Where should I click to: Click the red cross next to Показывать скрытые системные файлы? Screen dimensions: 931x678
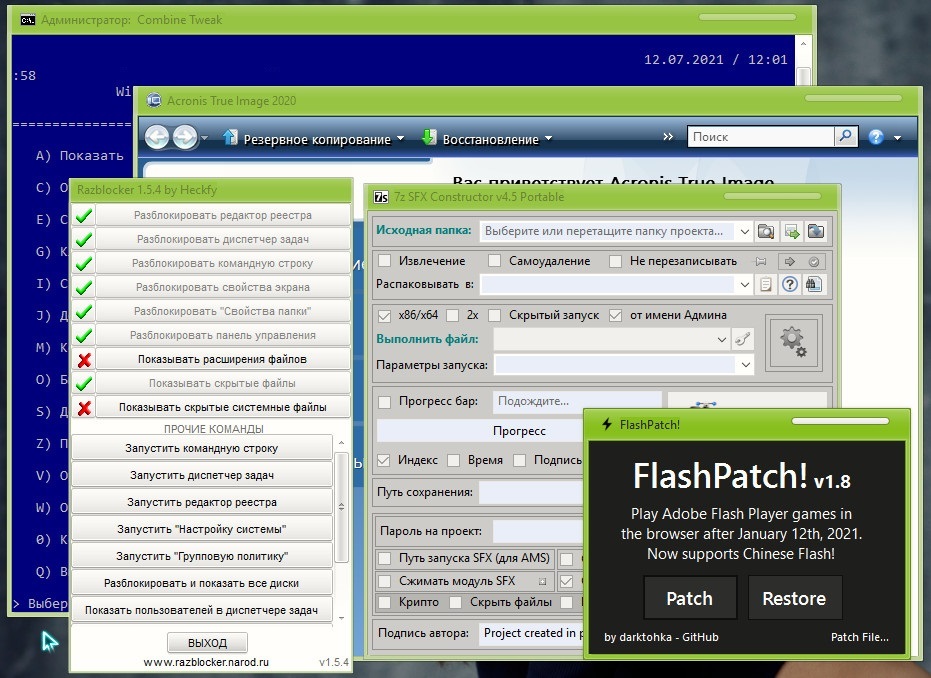point(84,407)
